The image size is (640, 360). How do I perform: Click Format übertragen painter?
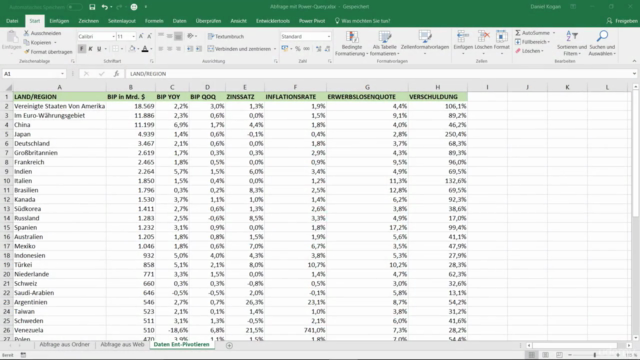click(48, 52)
